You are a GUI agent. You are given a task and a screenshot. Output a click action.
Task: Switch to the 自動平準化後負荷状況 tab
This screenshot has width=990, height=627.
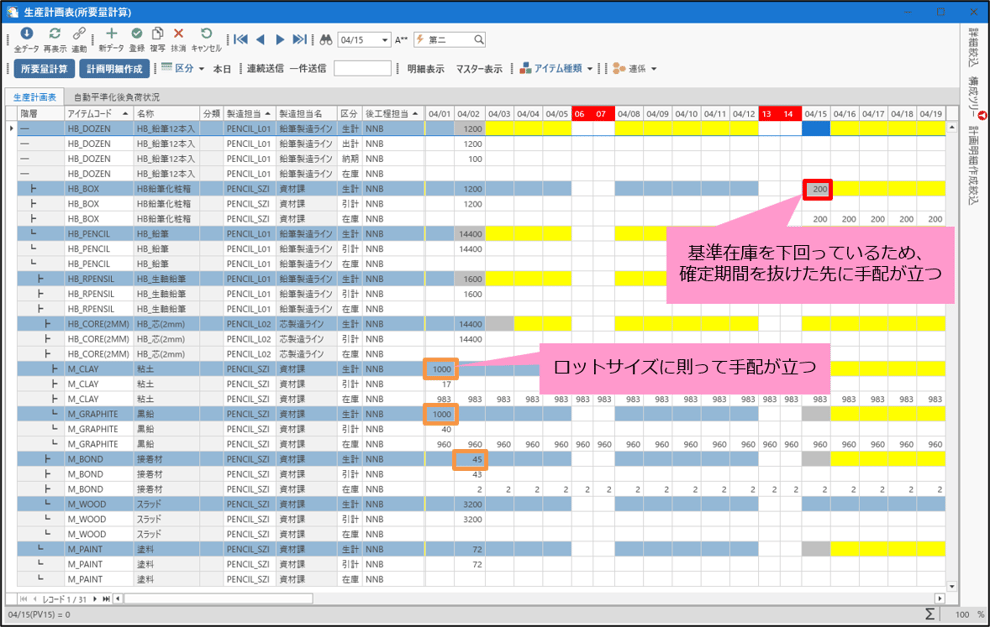tap(116, 97)
